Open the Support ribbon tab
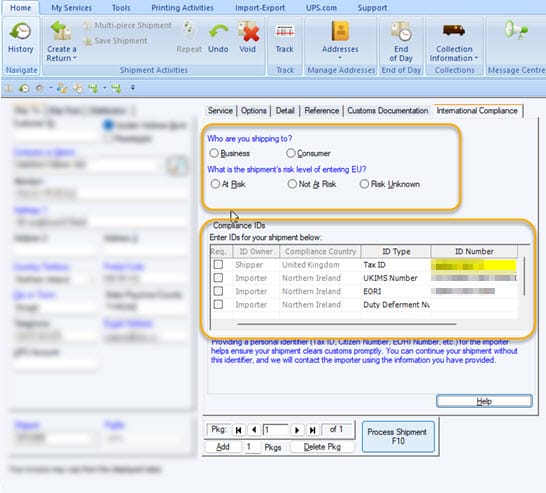 click(x=372, y=8)
